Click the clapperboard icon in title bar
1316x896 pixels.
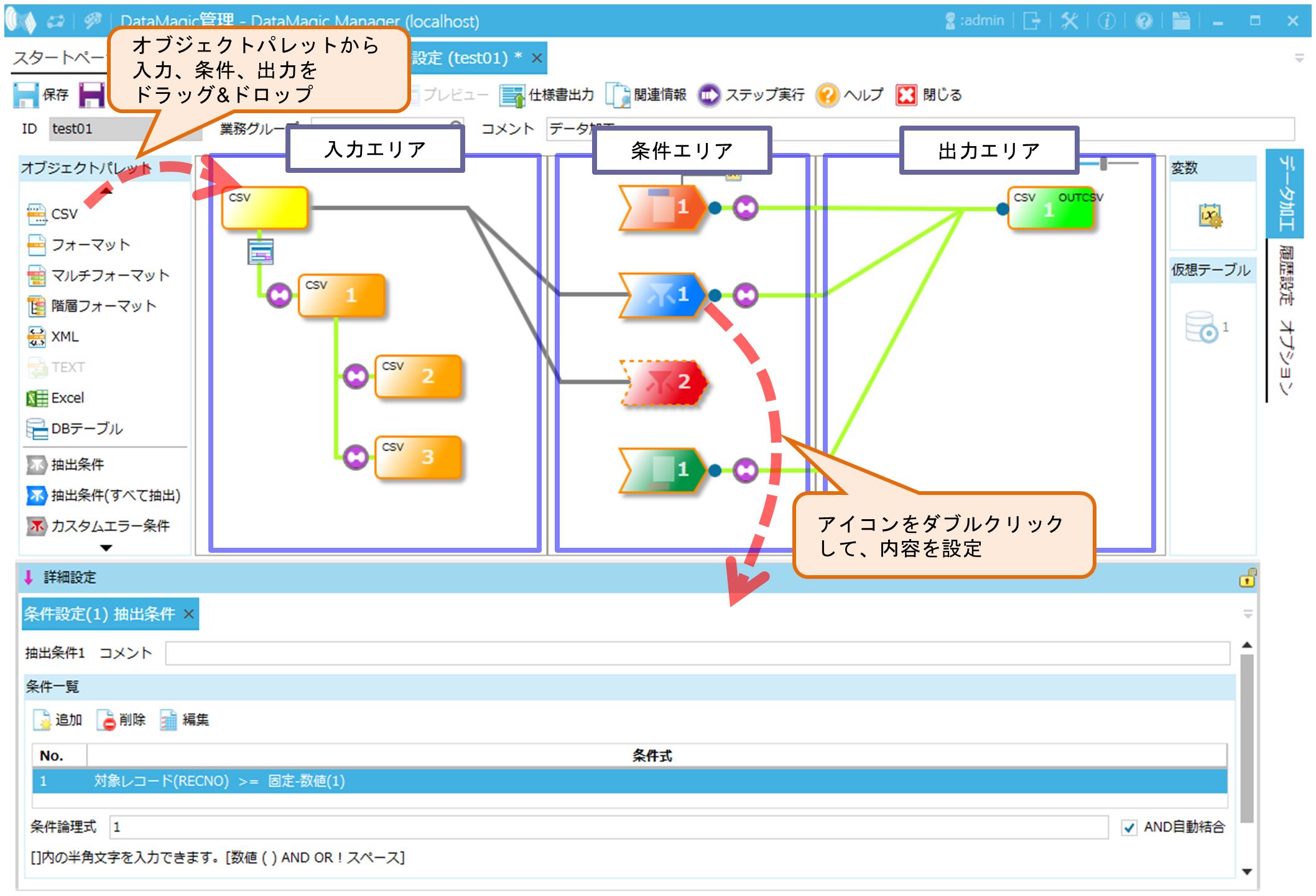[1181, 21]
